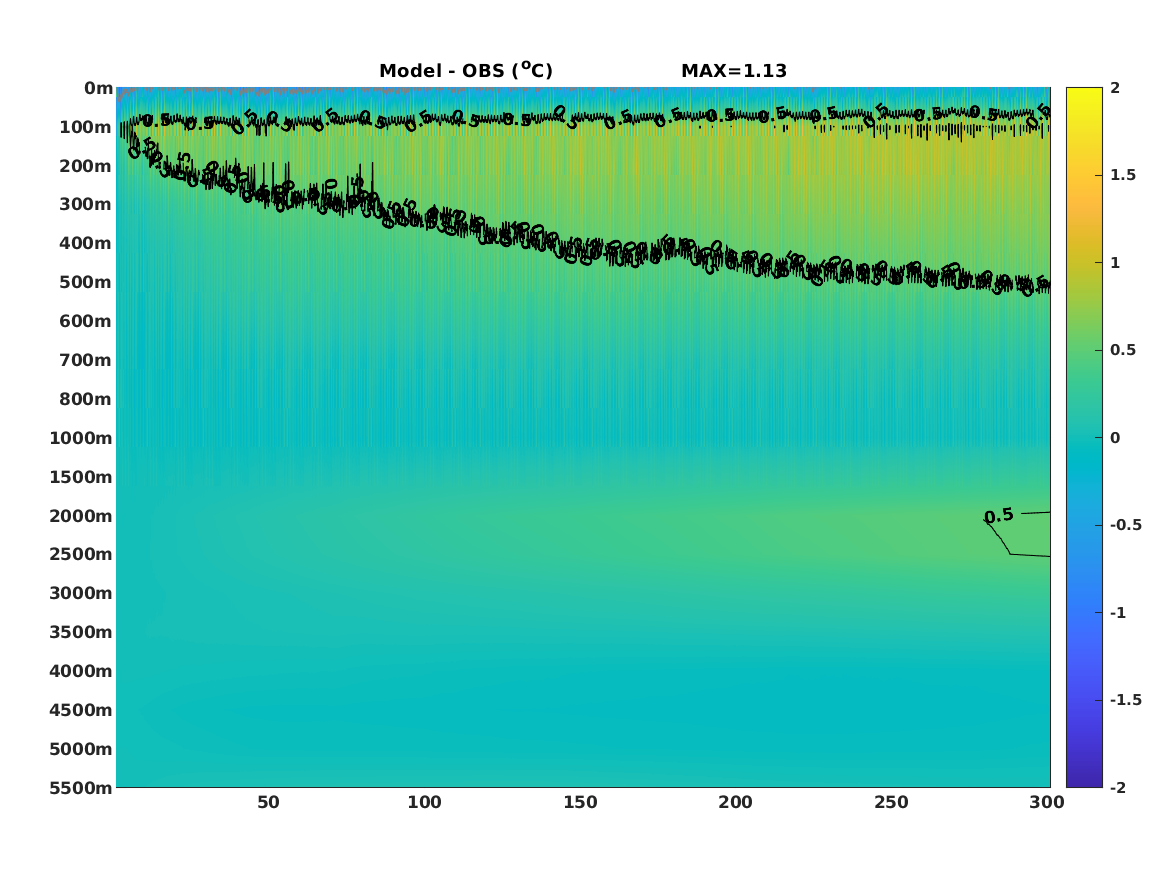Click the '100m' depth axis label
This screenshot has width=1167, height=875.
[86, 127]
